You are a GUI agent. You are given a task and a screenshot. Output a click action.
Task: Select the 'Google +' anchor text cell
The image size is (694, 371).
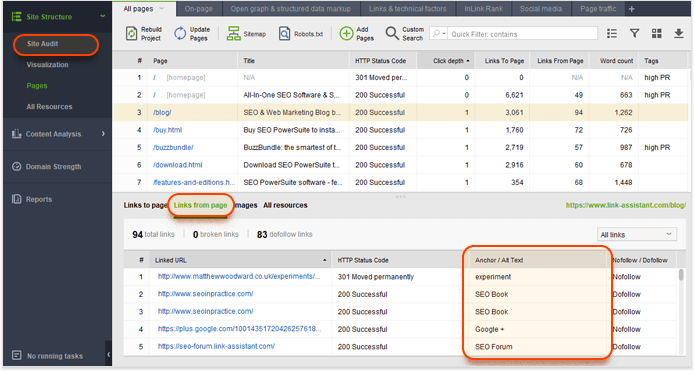[x=490, y=329]
